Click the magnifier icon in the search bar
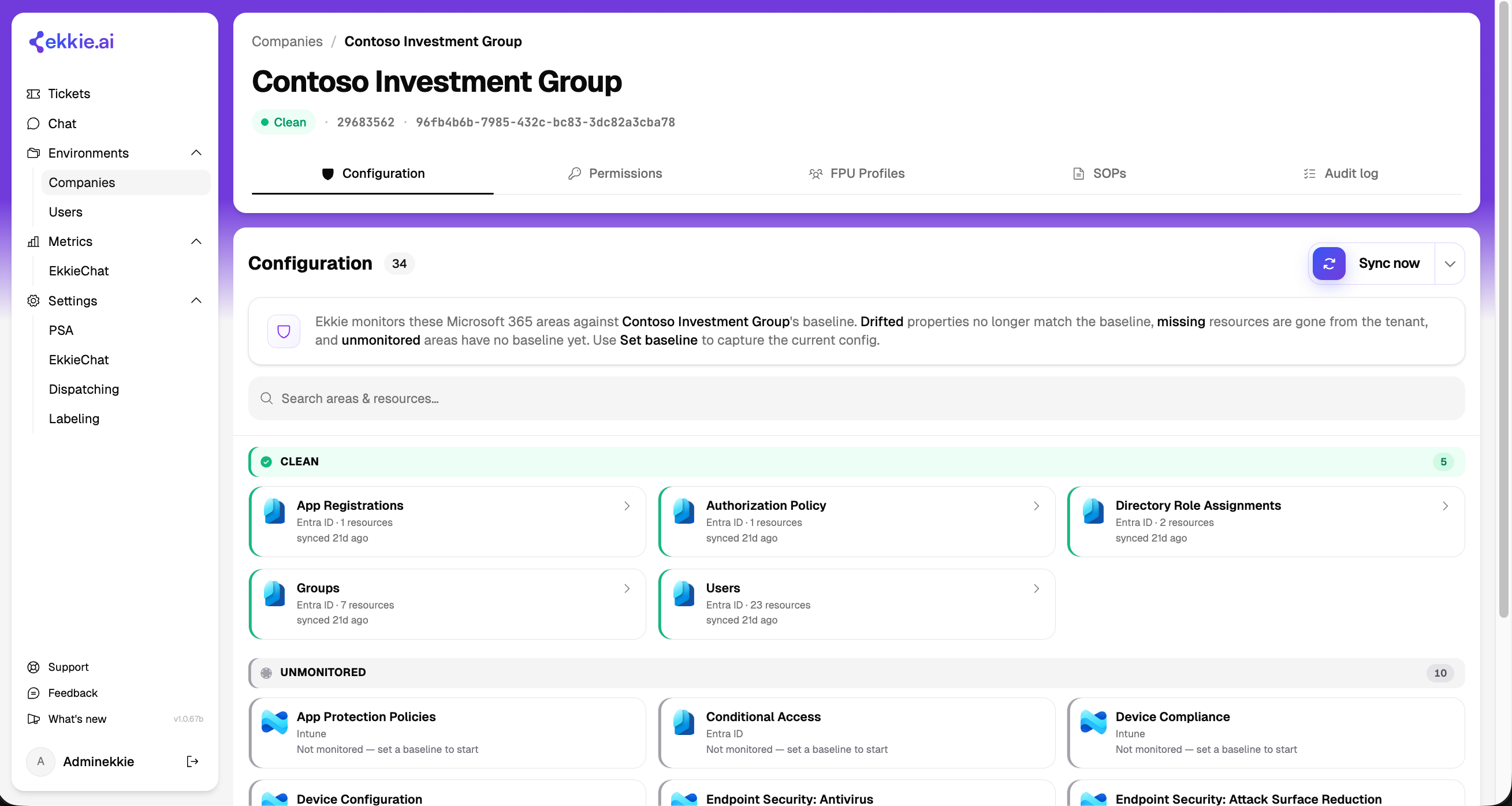The height and width of the screenshot is (806, 1512). pyautogui.click(x=266, y=398)
